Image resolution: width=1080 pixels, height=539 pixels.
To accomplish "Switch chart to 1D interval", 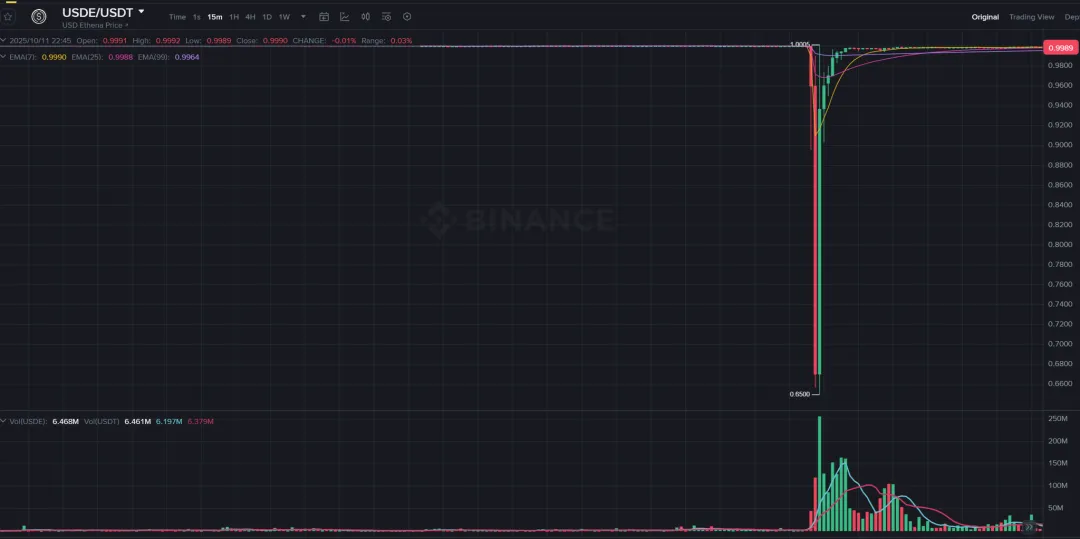I will pyautogui.click(x=267, y=17).
